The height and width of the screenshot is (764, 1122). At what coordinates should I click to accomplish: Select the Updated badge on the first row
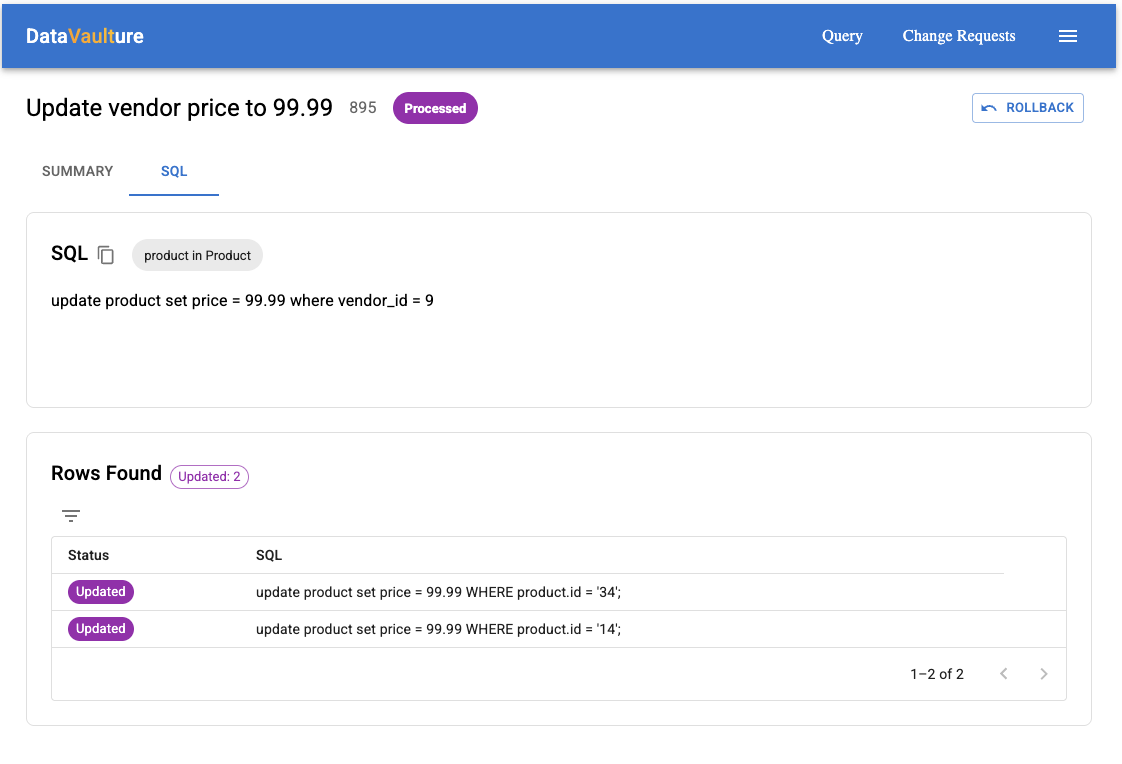click(x=100, y=591)
